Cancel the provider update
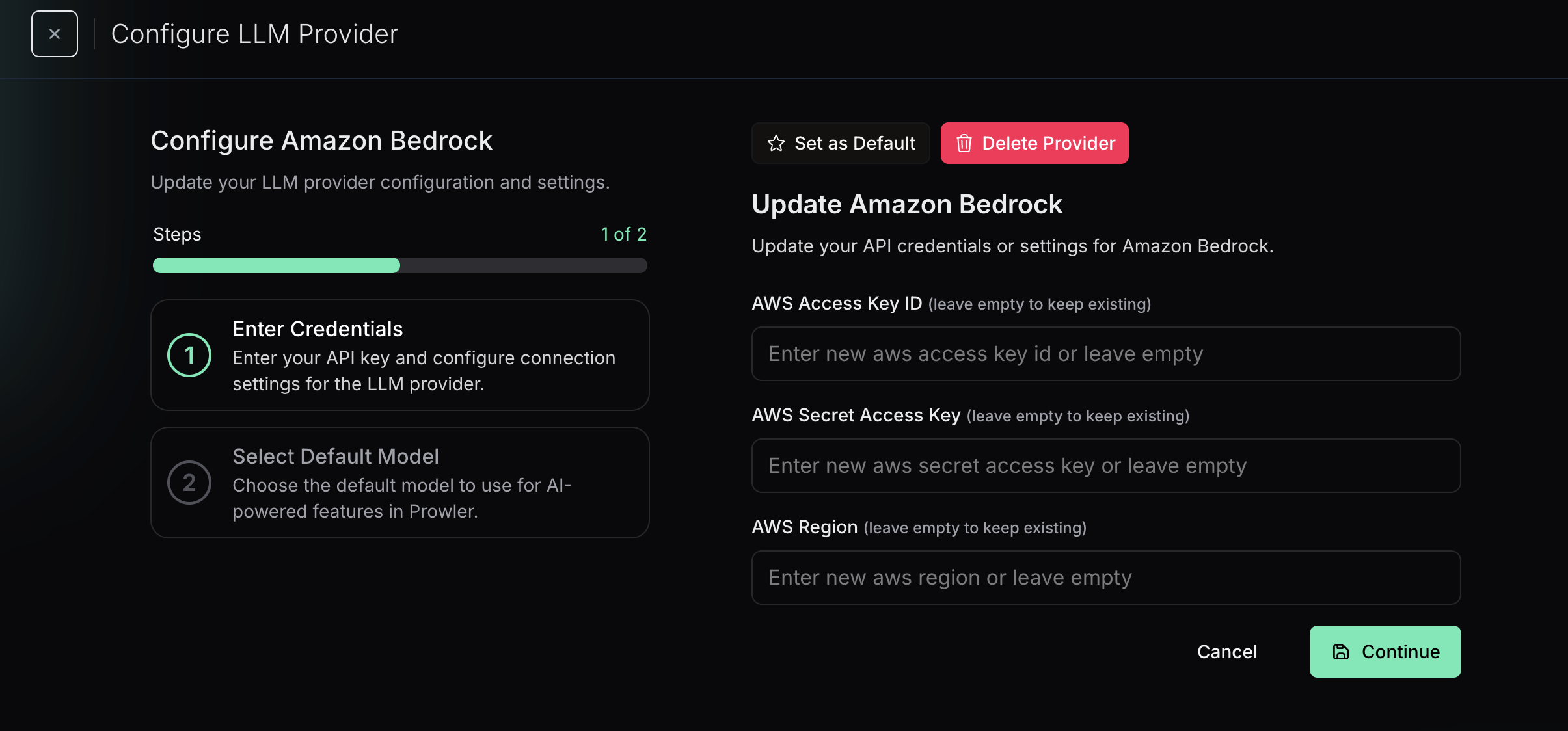Screen dimensions: 1568x731 pos(1226,652)
